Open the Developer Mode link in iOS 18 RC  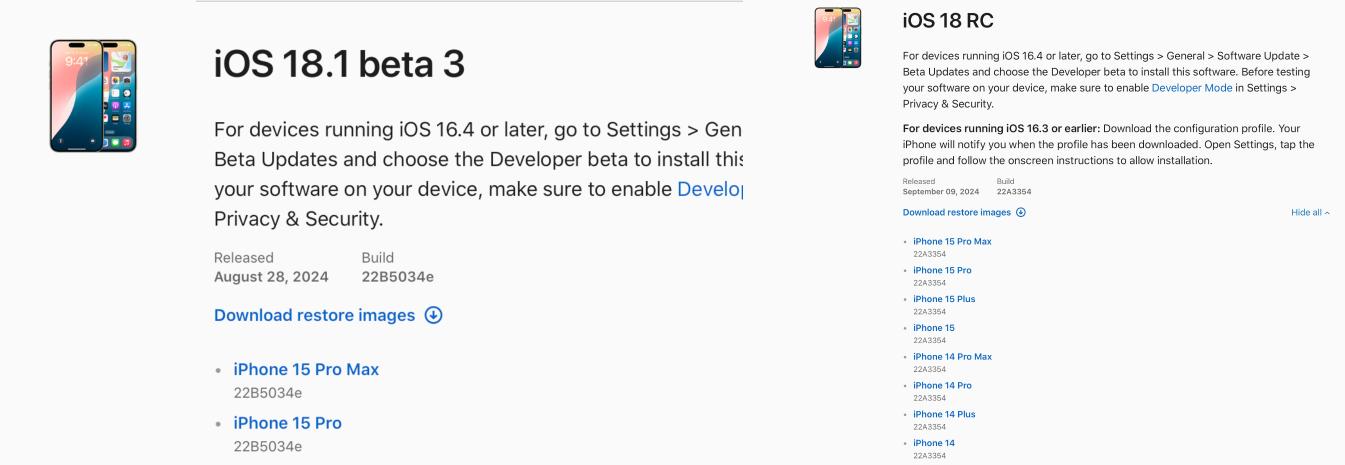click(1192, 88)
